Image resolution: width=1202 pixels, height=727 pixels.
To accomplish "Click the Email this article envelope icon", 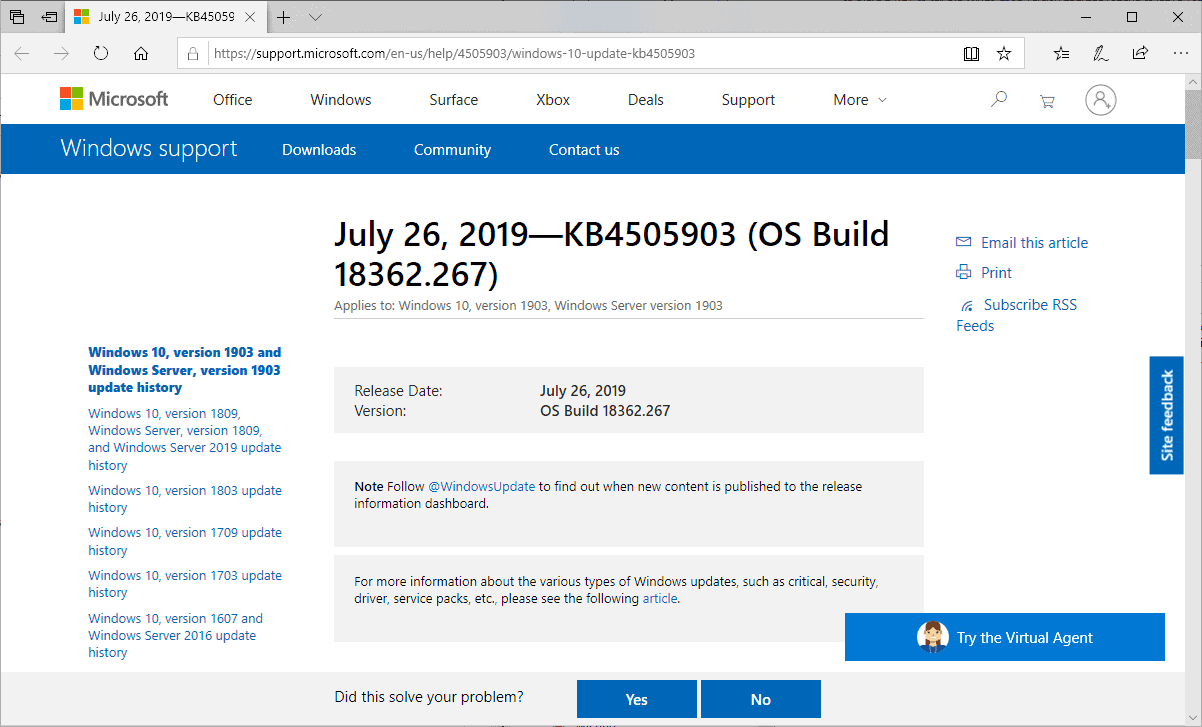I will [x=963, y=241].
